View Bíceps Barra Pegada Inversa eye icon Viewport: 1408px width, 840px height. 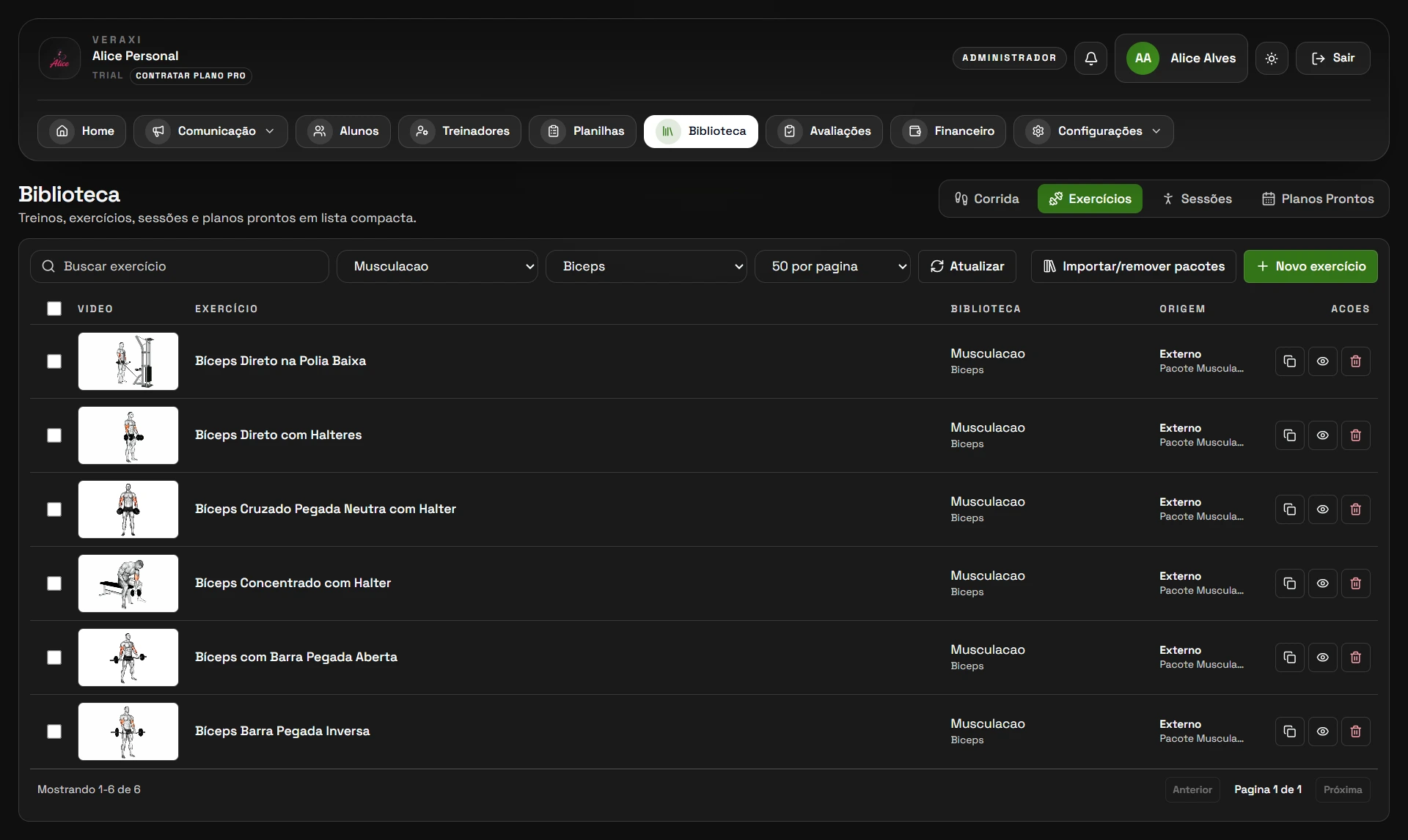coord(1322,732)
